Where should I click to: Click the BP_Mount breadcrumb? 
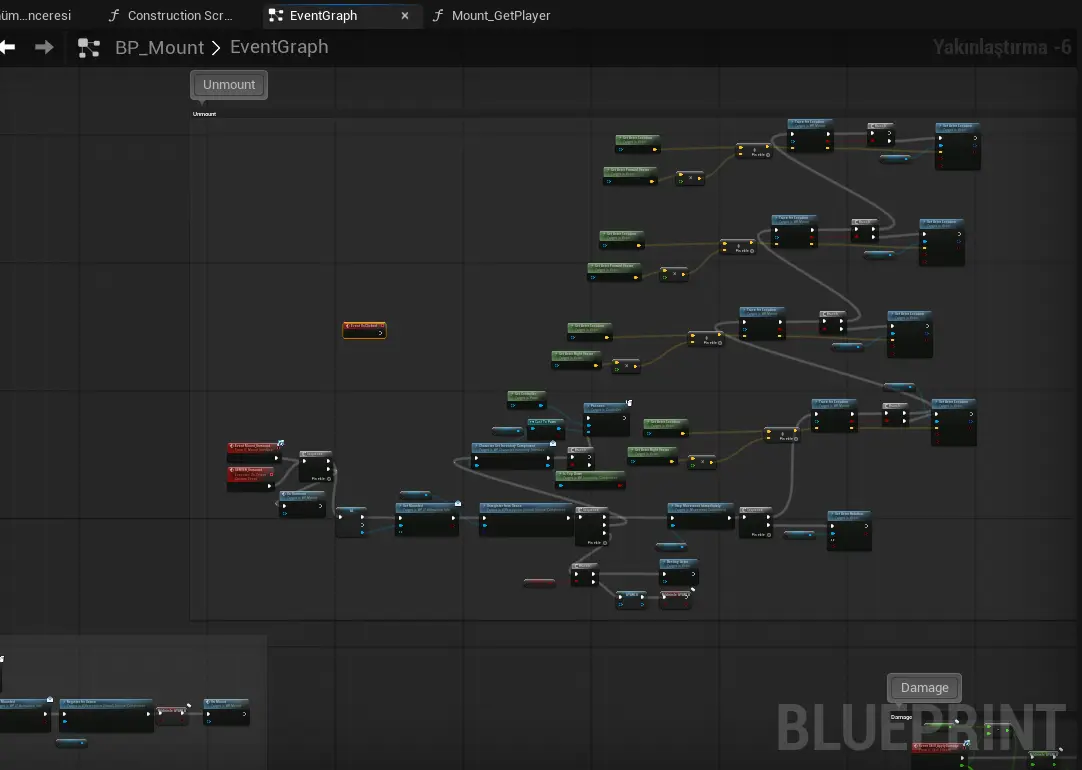pos(159,48)
